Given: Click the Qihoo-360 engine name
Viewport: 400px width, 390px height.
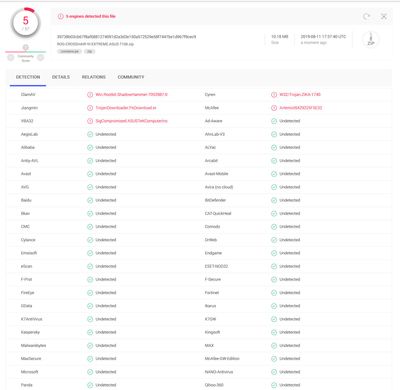Looking at the screenshot, I should coord(214,385).
